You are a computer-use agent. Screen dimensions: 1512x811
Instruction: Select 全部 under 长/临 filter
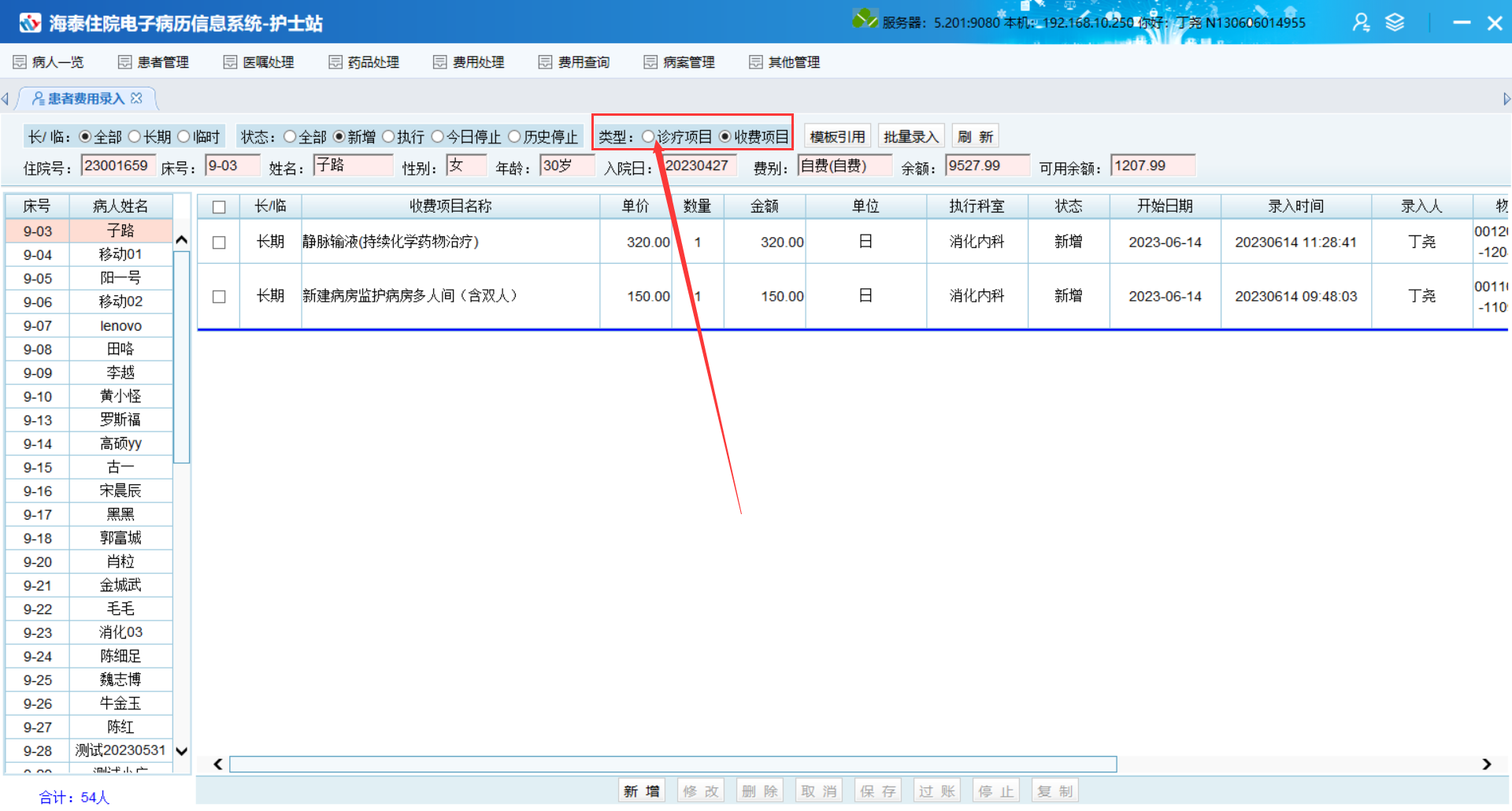tap(86, 137)
